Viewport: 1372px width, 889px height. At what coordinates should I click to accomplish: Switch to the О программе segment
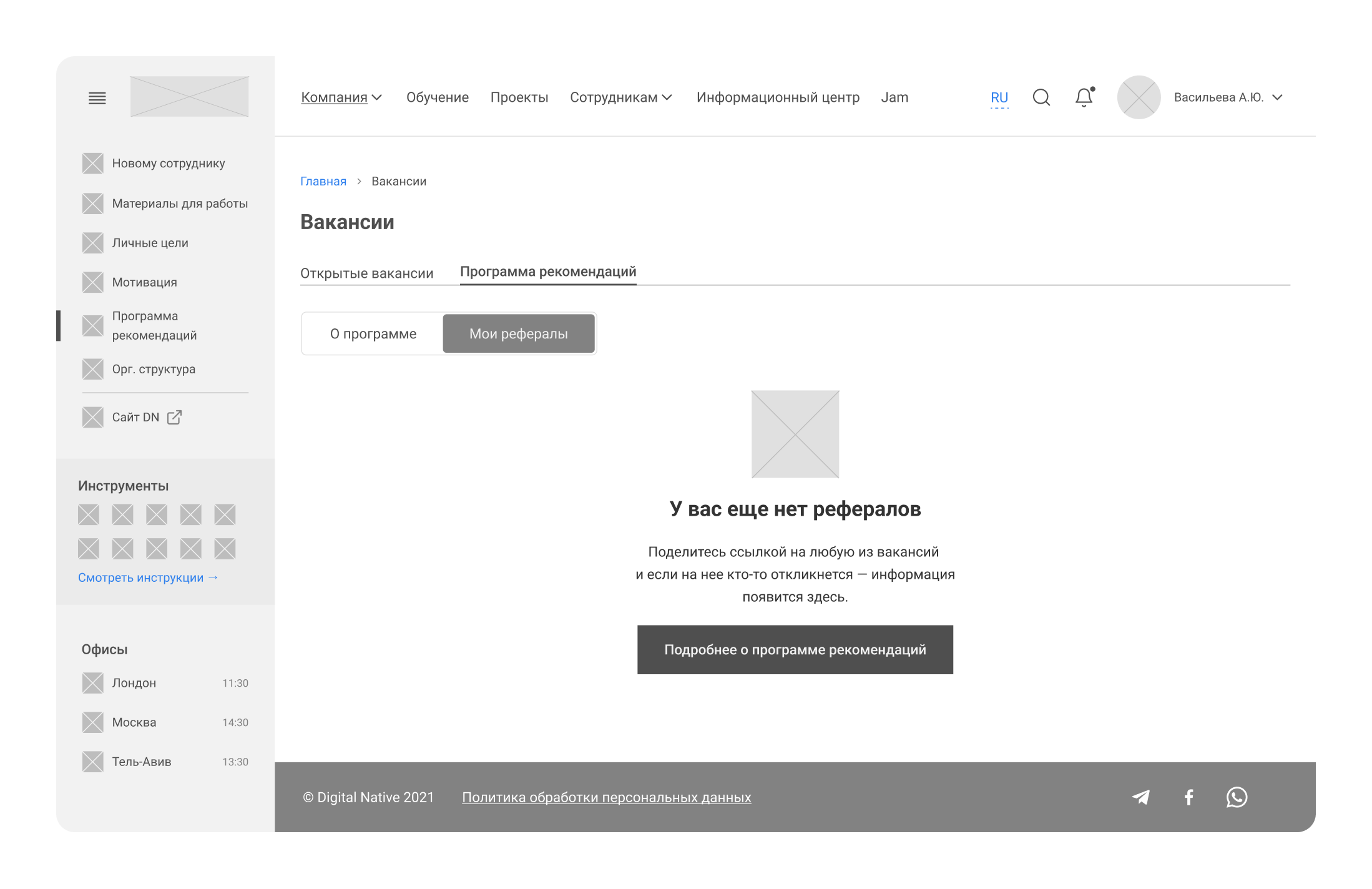(373, 334)
